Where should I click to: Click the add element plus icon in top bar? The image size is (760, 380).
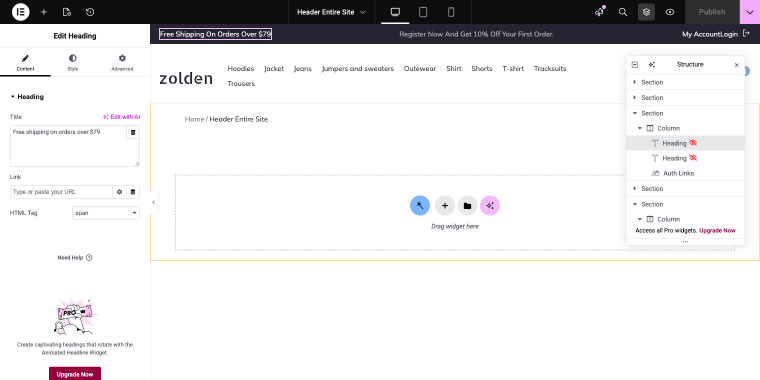44,12
